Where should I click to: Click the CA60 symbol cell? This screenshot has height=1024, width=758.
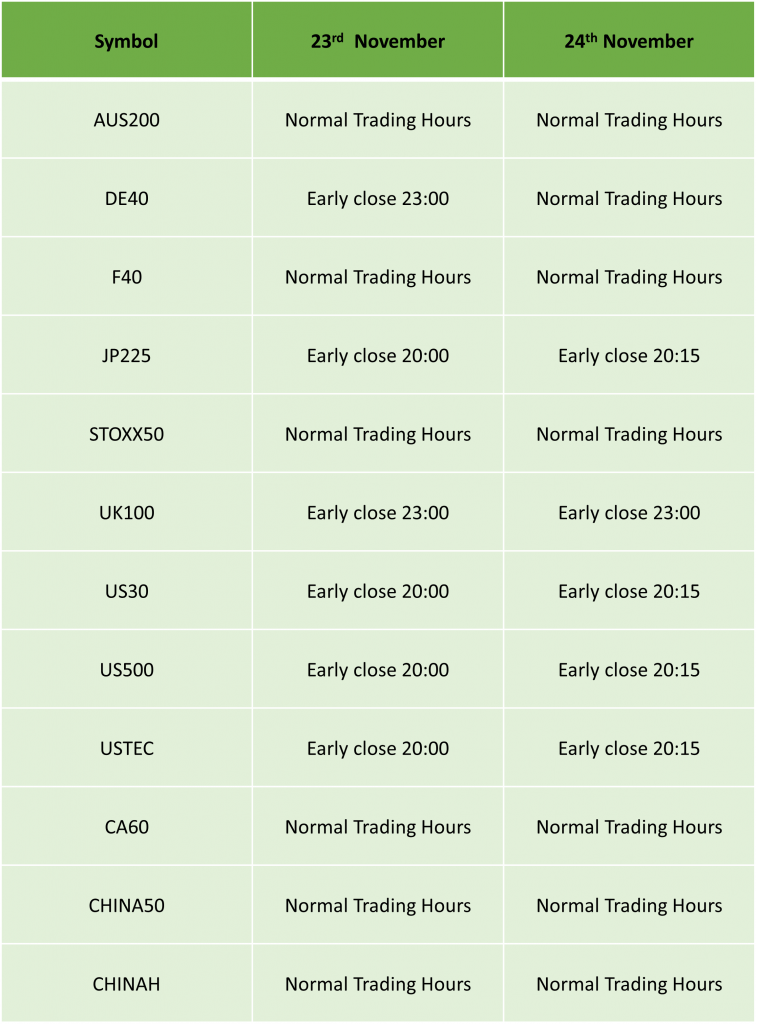[126, 827]
